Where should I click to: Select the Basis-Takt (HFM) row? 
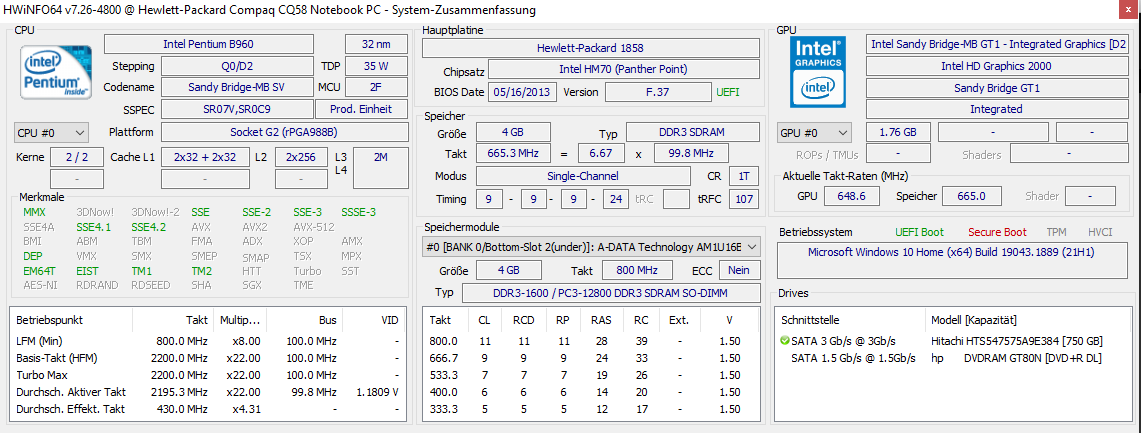[207, 358]
